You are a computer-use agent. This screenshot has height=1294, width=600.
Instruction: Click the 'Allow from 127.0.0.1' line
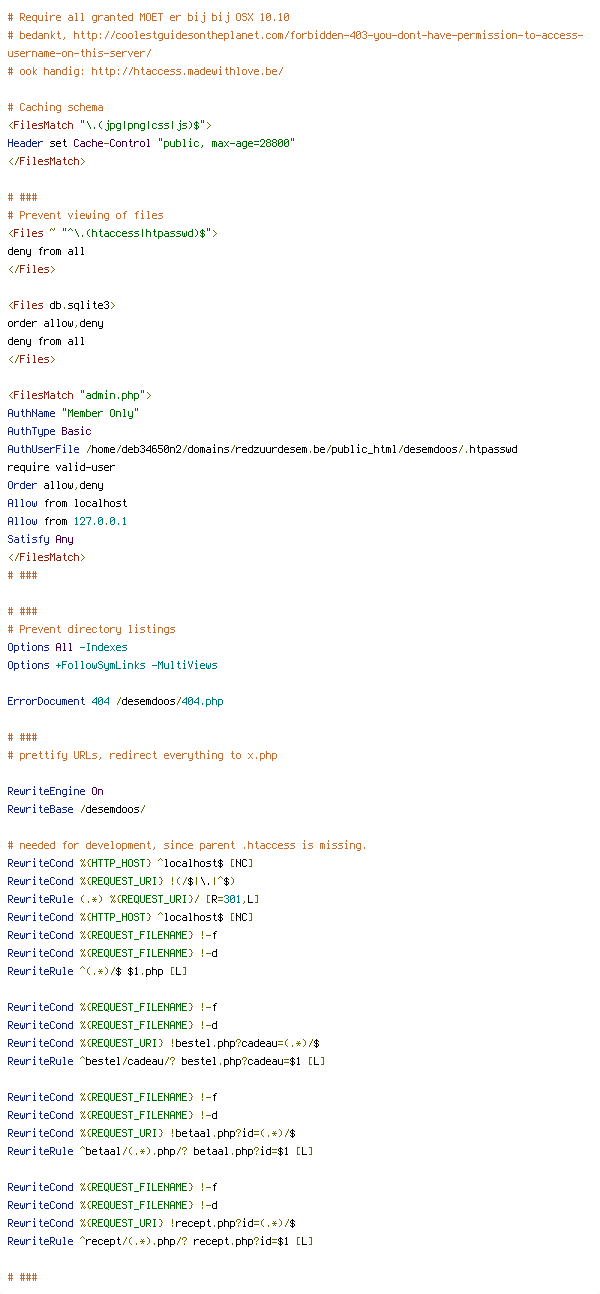point(67,521)
